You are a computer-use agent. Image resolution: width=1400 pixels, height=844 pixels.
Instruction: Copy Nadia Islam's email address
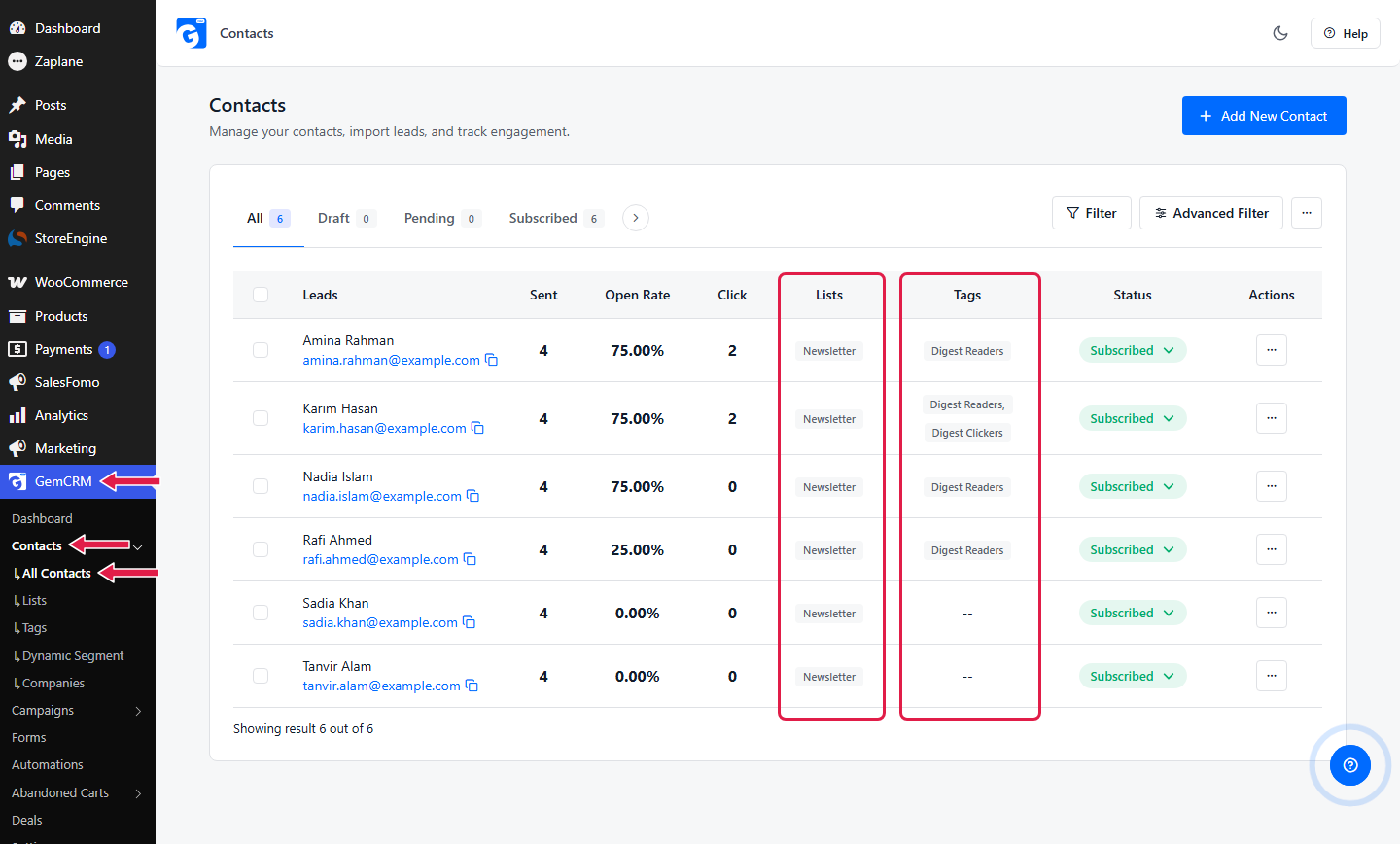473,496
